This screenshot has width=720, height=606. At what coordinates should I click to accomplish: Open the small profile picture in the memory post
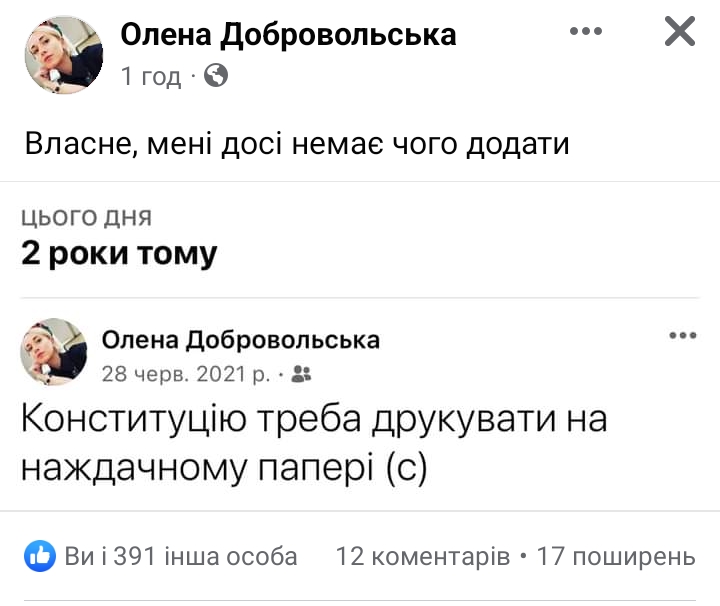coord(54,351)
